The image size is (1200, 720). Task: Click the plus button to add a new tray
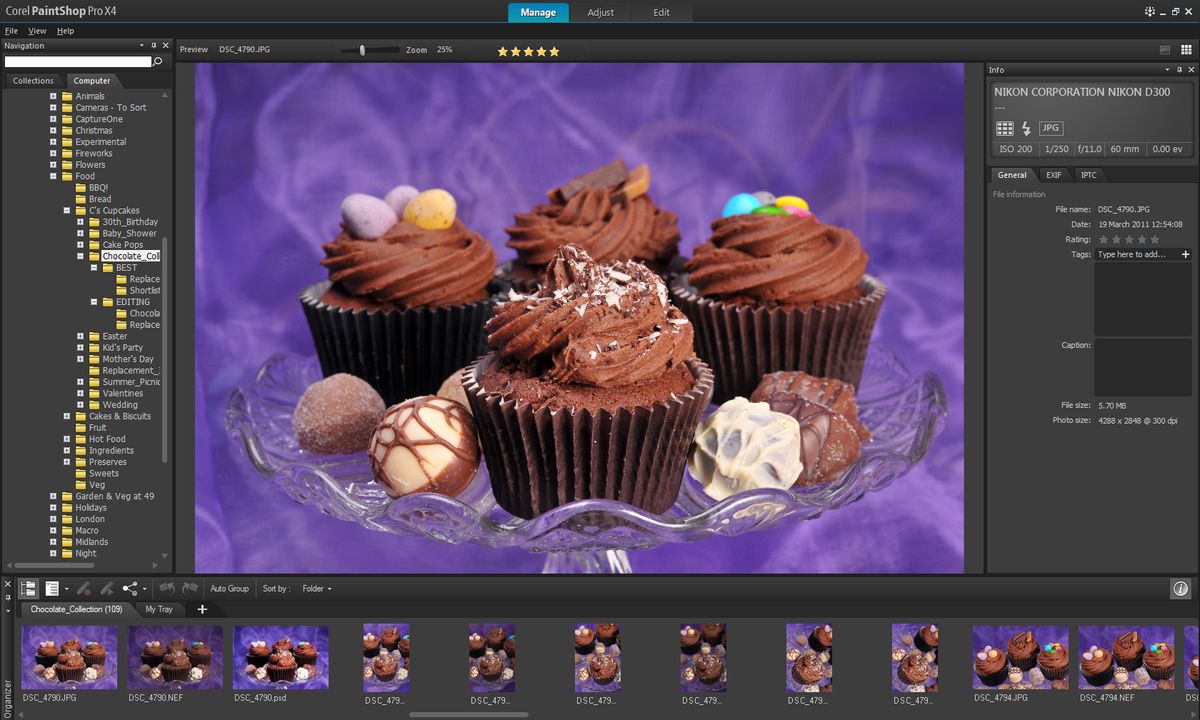[202, 608]
